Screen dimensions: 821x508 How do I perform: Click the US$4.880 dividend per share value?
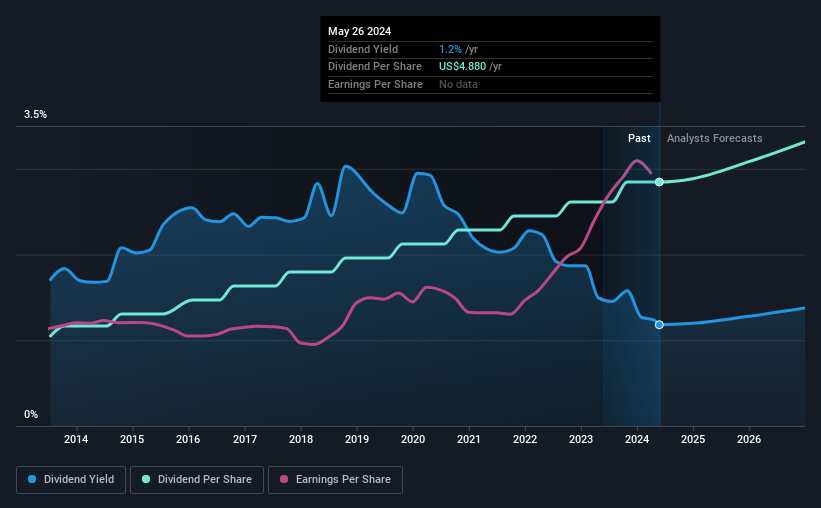[x=462, y=67]
